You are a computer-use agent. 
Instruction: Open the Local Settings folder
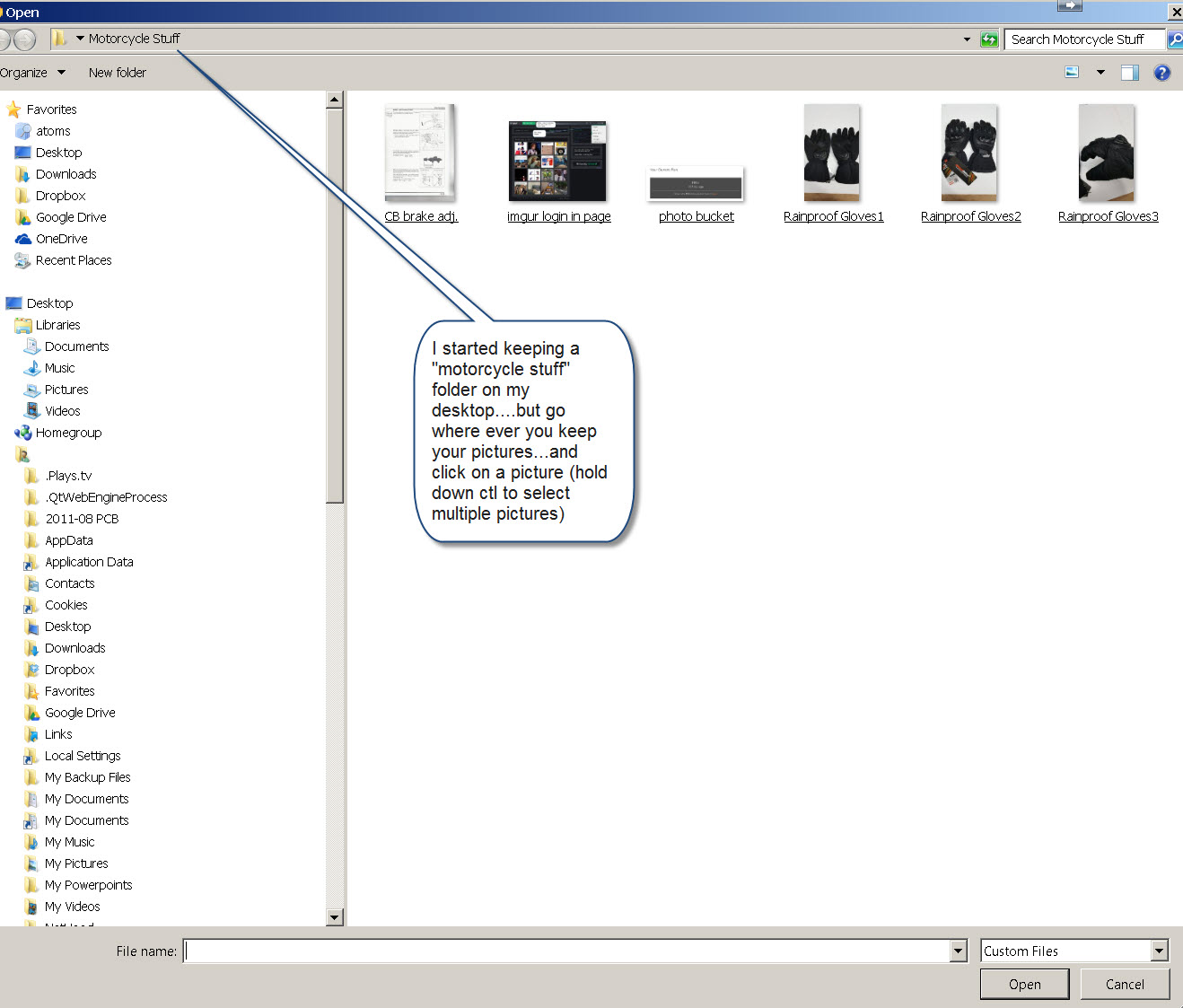[x=82, y=756]
